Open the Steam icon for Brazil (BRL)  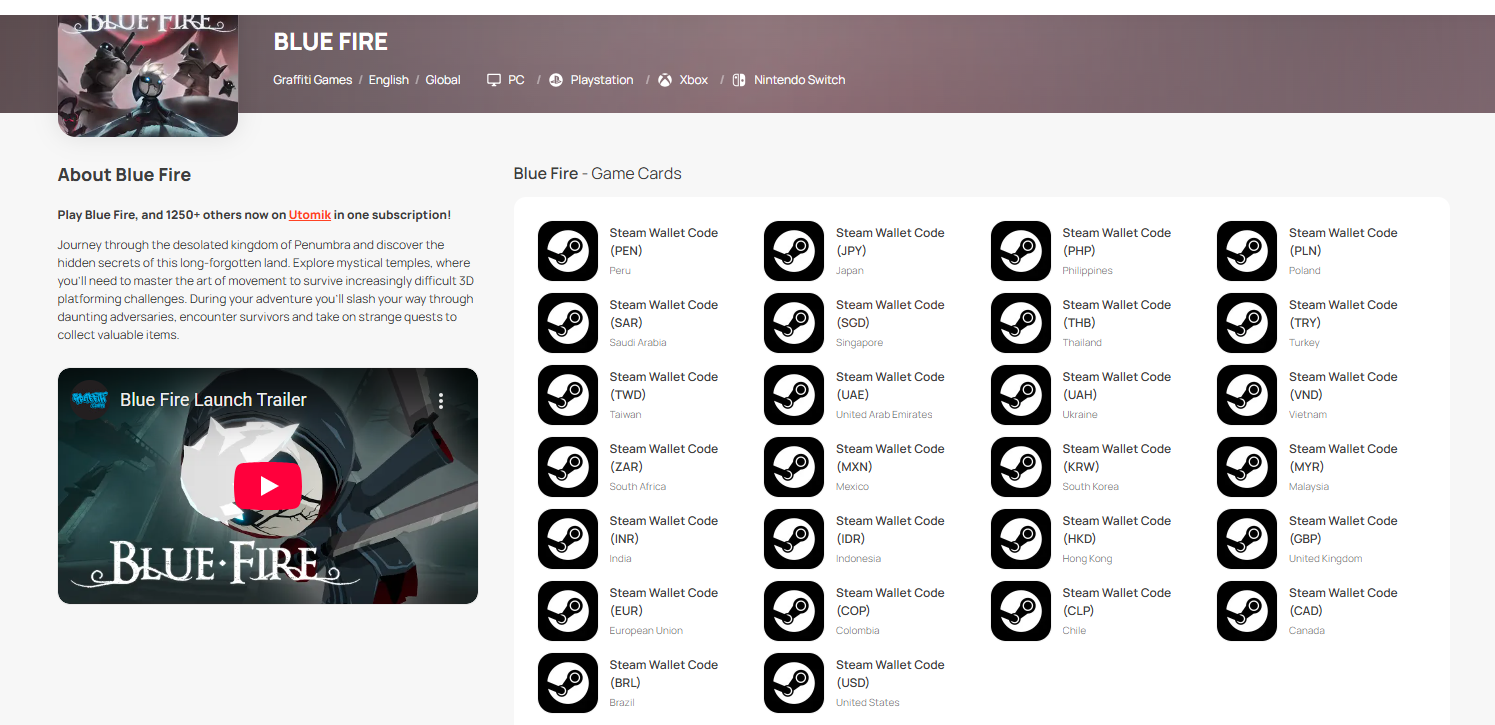(x=567, y=683)
